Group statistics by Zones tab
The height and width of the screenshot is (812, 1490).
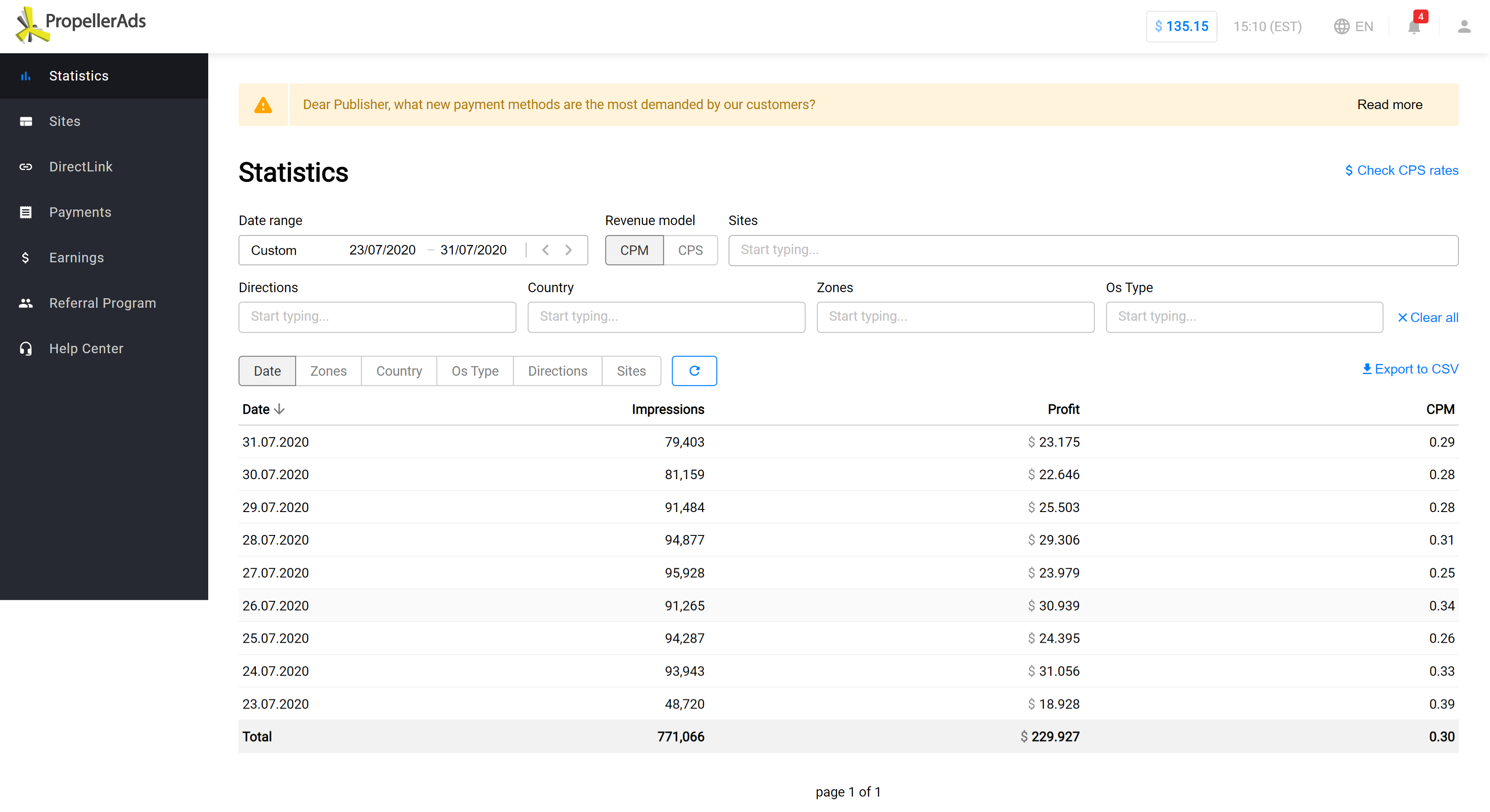[328, 371]
